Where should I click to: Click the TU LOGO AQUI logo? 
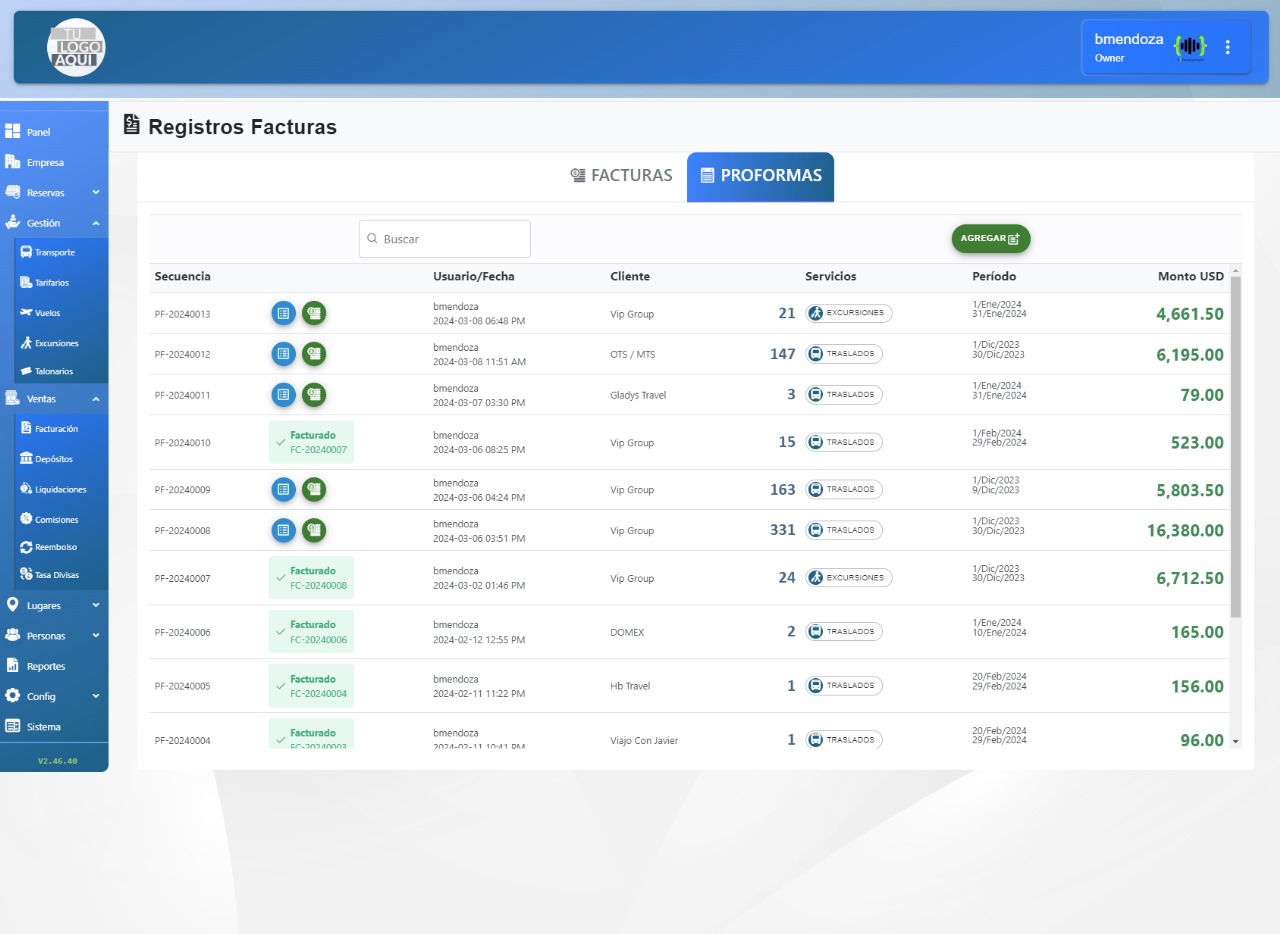(76, 47)
